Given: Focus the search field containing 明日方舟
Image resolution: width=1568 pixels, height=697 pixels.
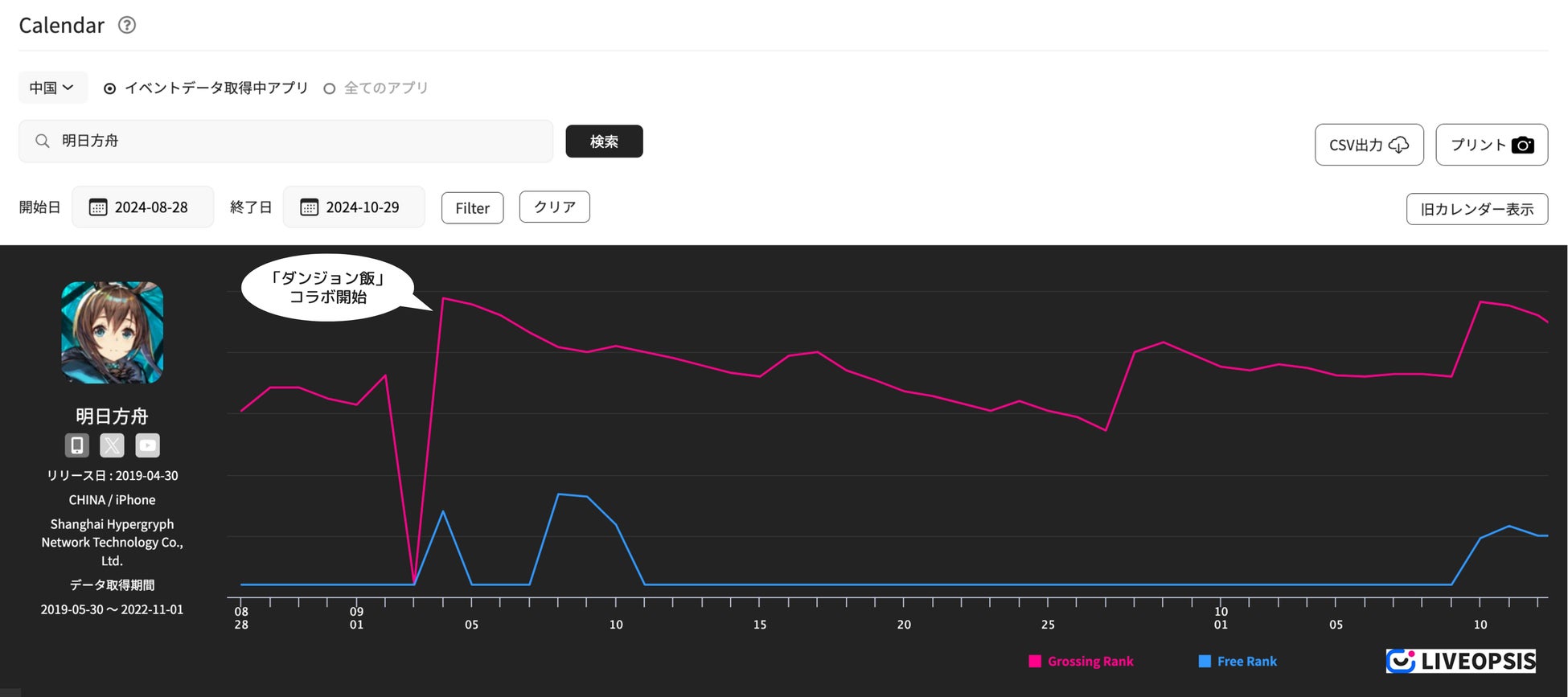Looking at the screenshot, I should (286, 141).
